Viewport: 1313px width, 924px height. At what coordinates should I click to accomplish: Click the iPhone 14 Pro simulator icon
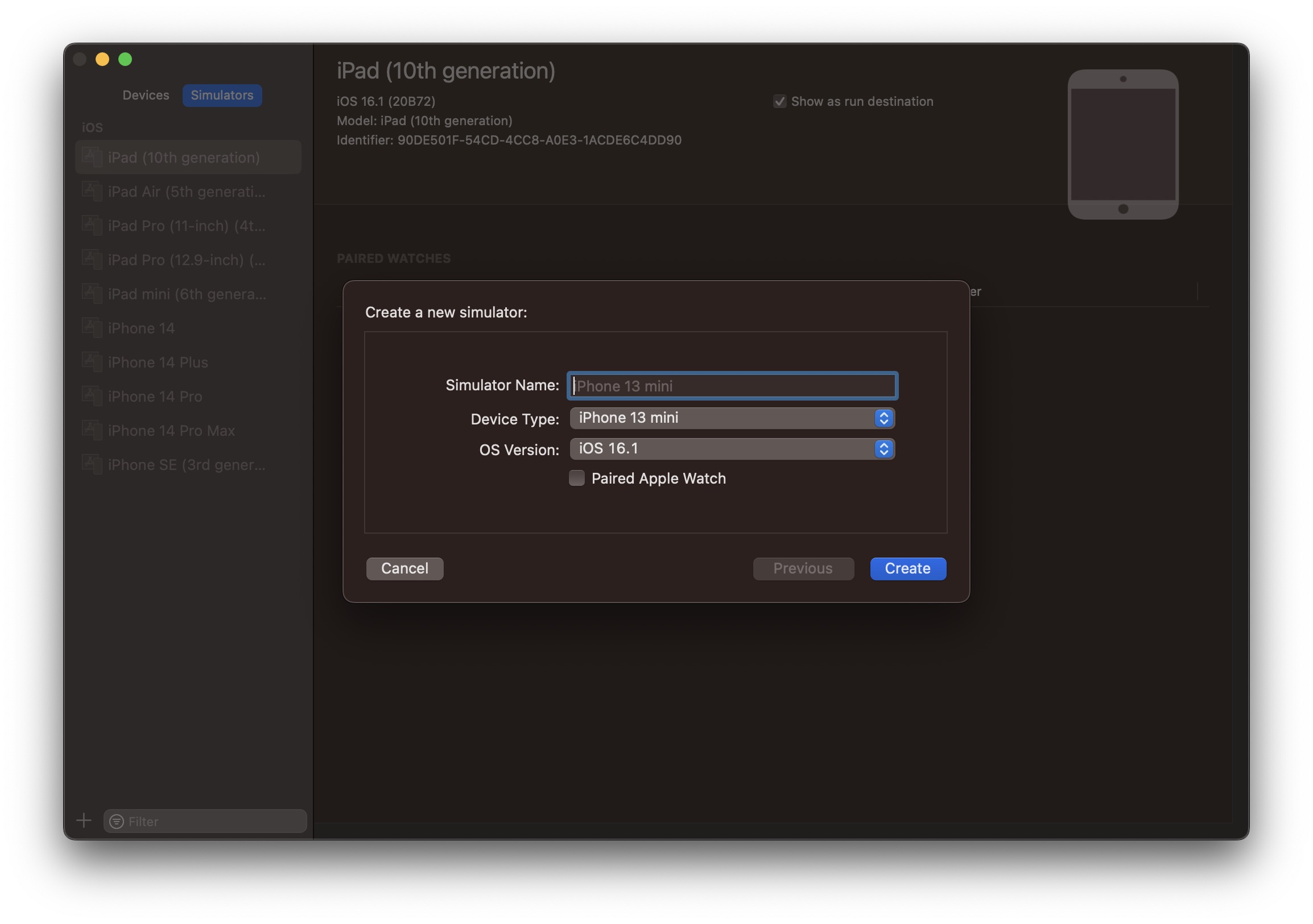pyautogui.click(x=92, y=395)
